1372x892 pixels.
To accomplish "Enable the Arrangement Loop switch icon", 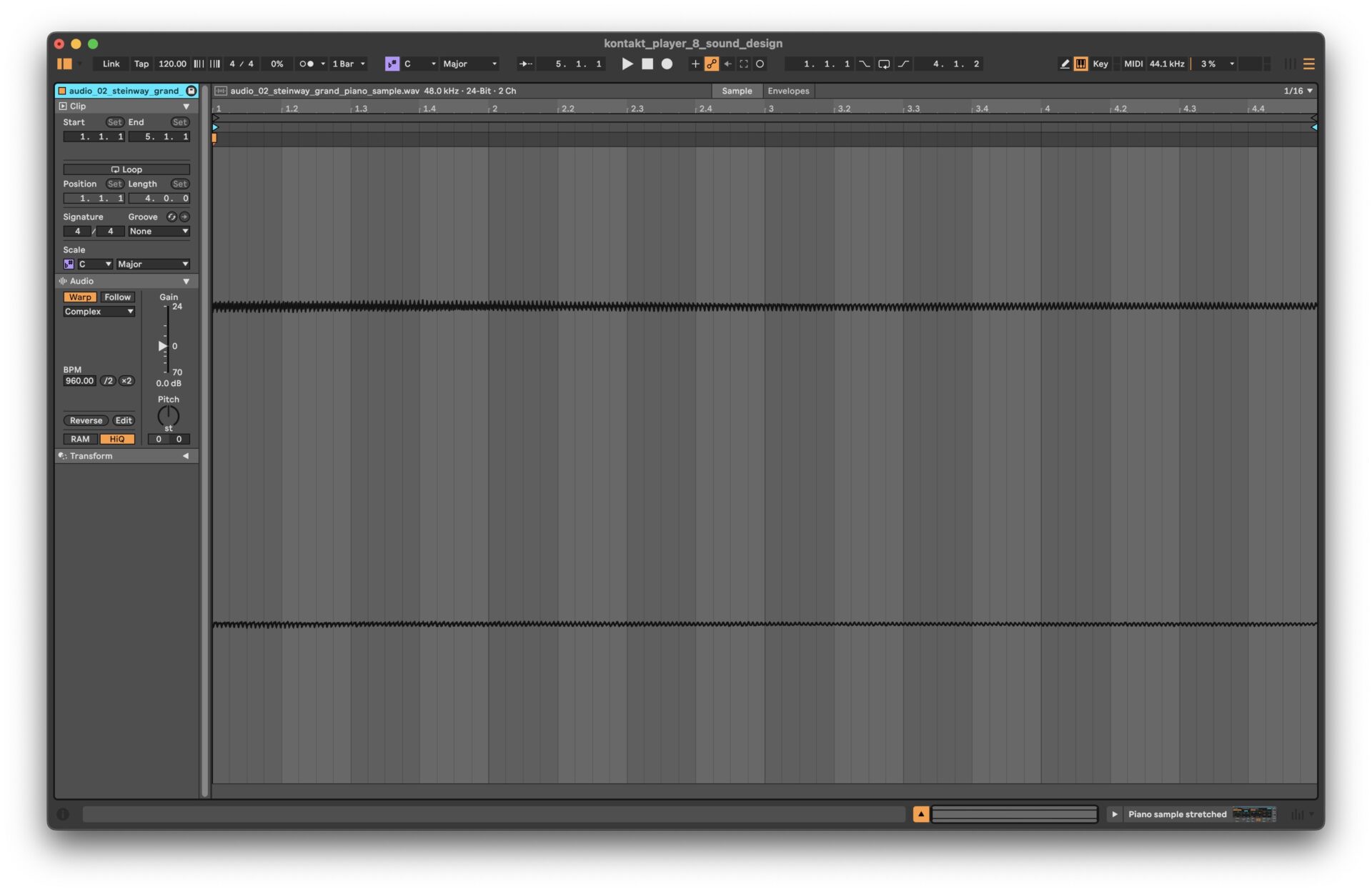I will click(884, 64).
